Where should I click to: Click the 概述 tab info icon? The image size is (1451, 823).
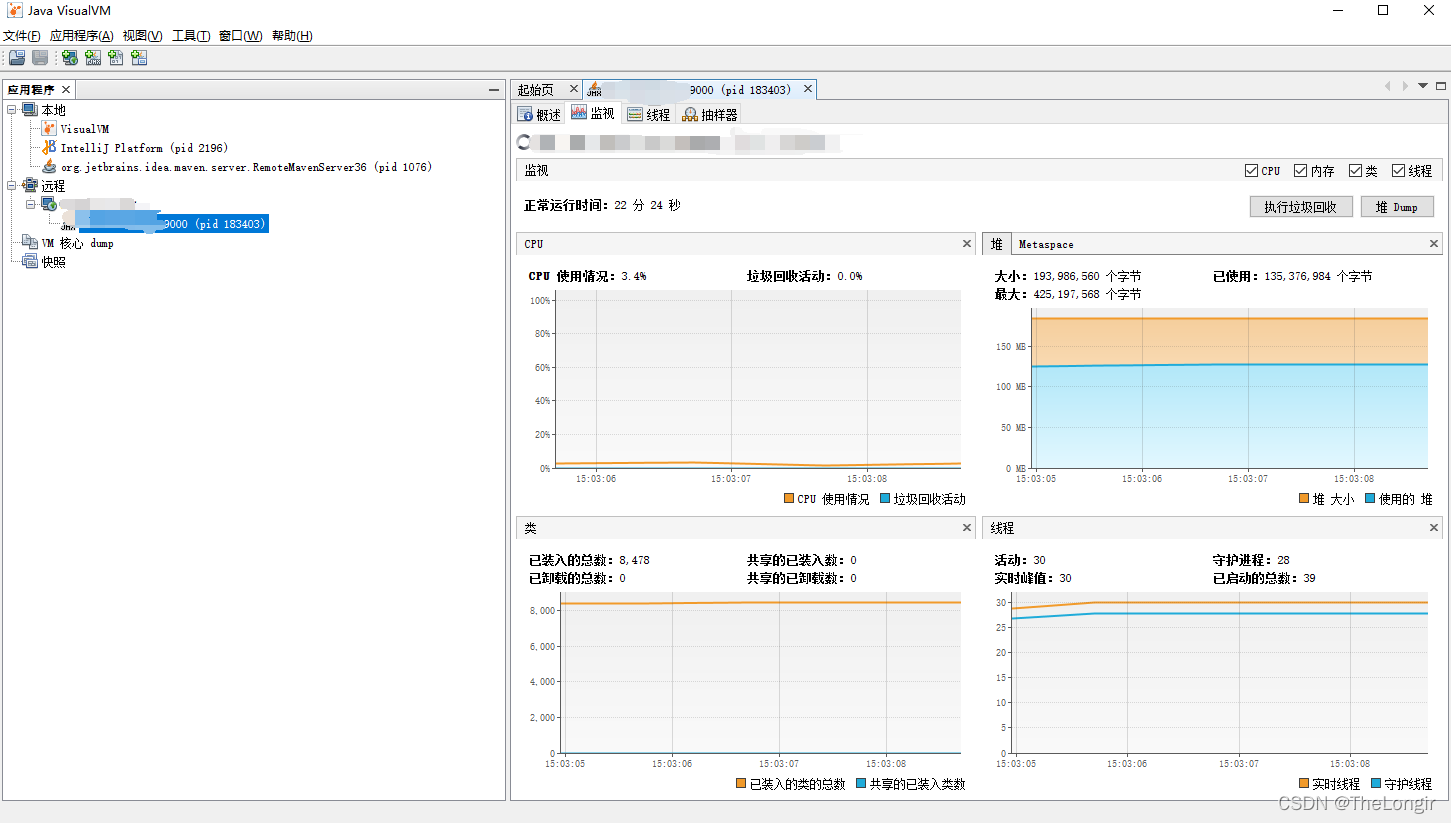[x=525, y=115]
